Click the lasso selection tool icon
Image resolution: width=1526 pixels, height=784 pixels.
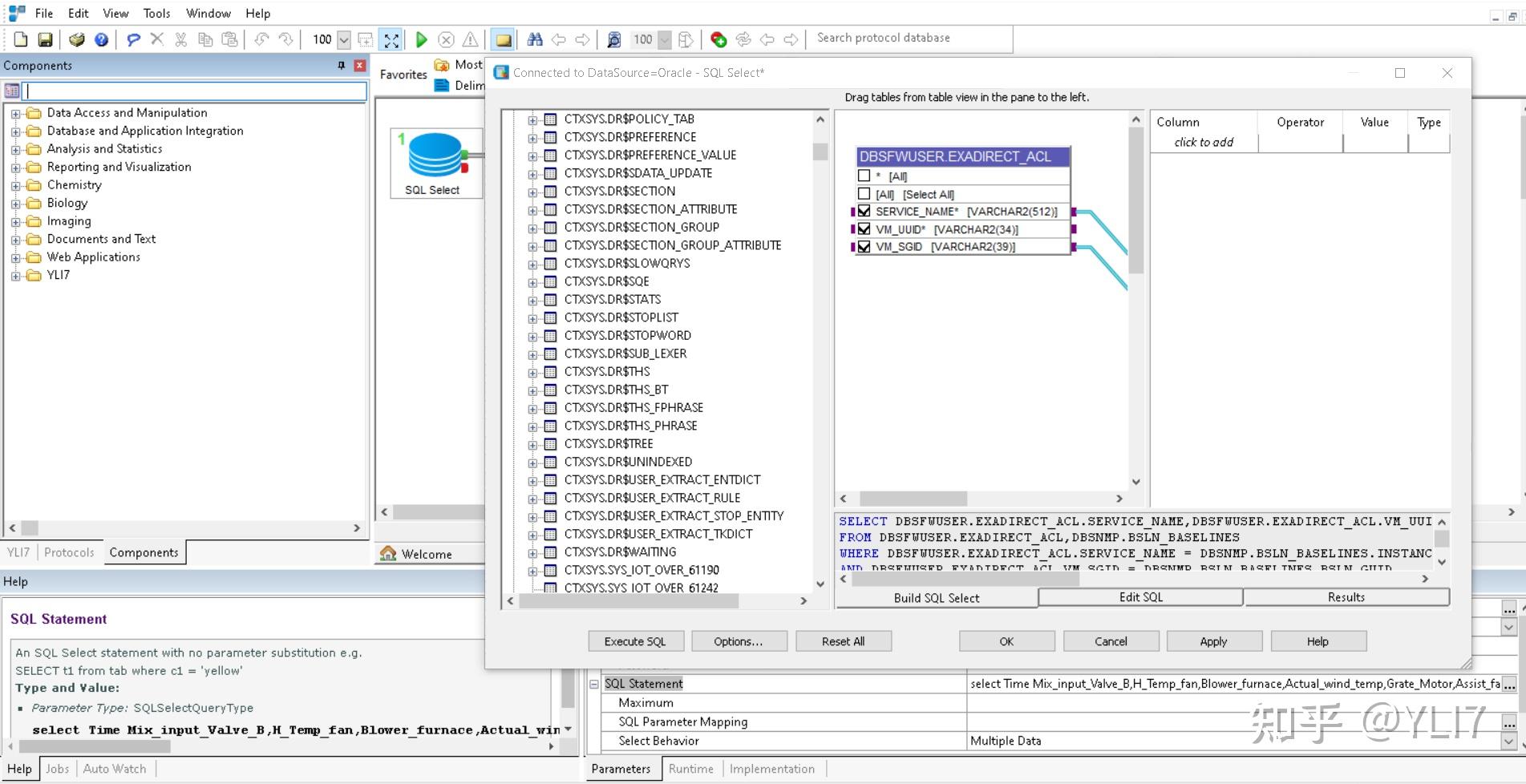pyautogui.click(x=133, y=39)
